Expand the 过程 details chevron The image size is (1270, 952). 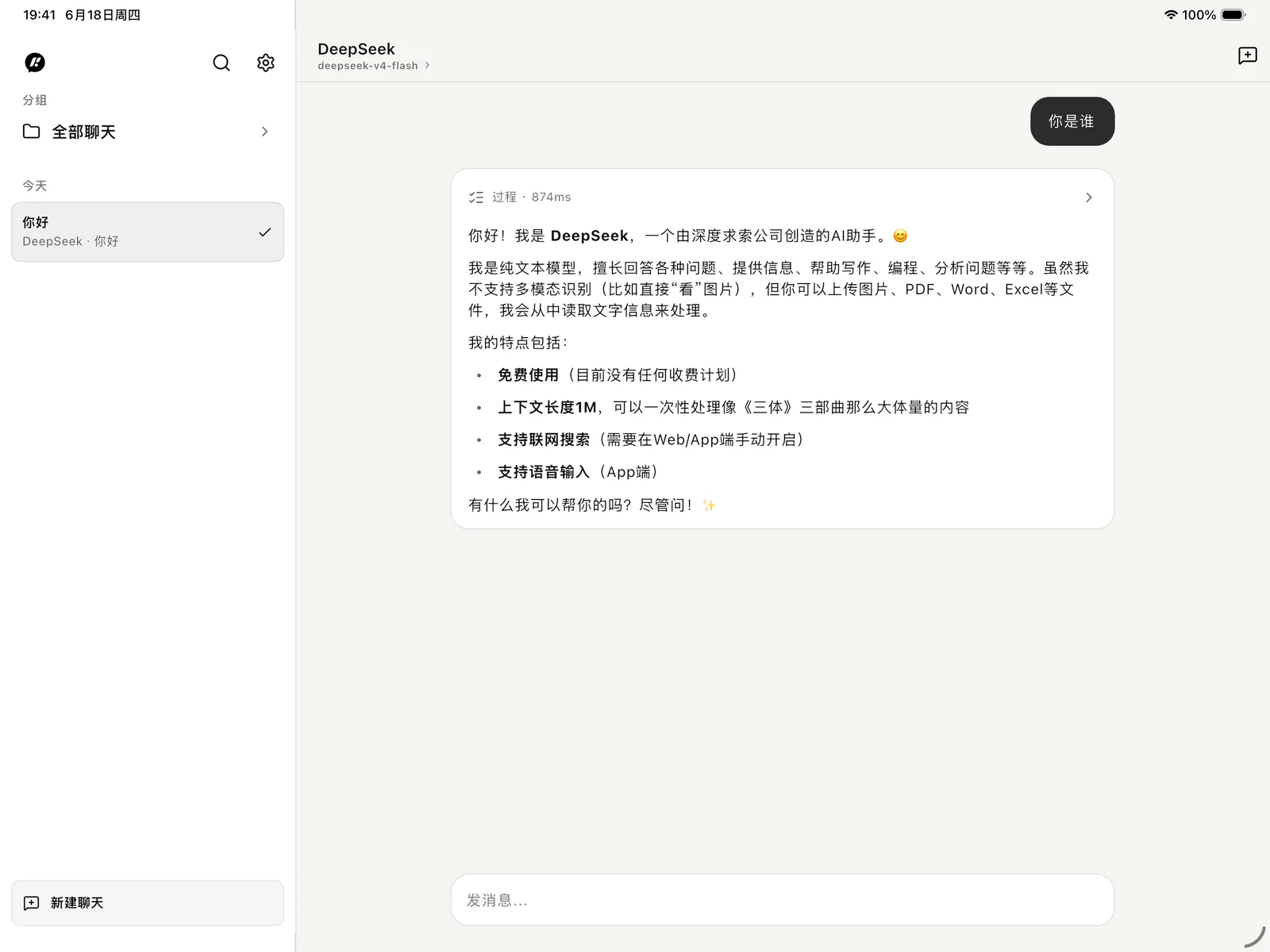(x=1089, y=198)
